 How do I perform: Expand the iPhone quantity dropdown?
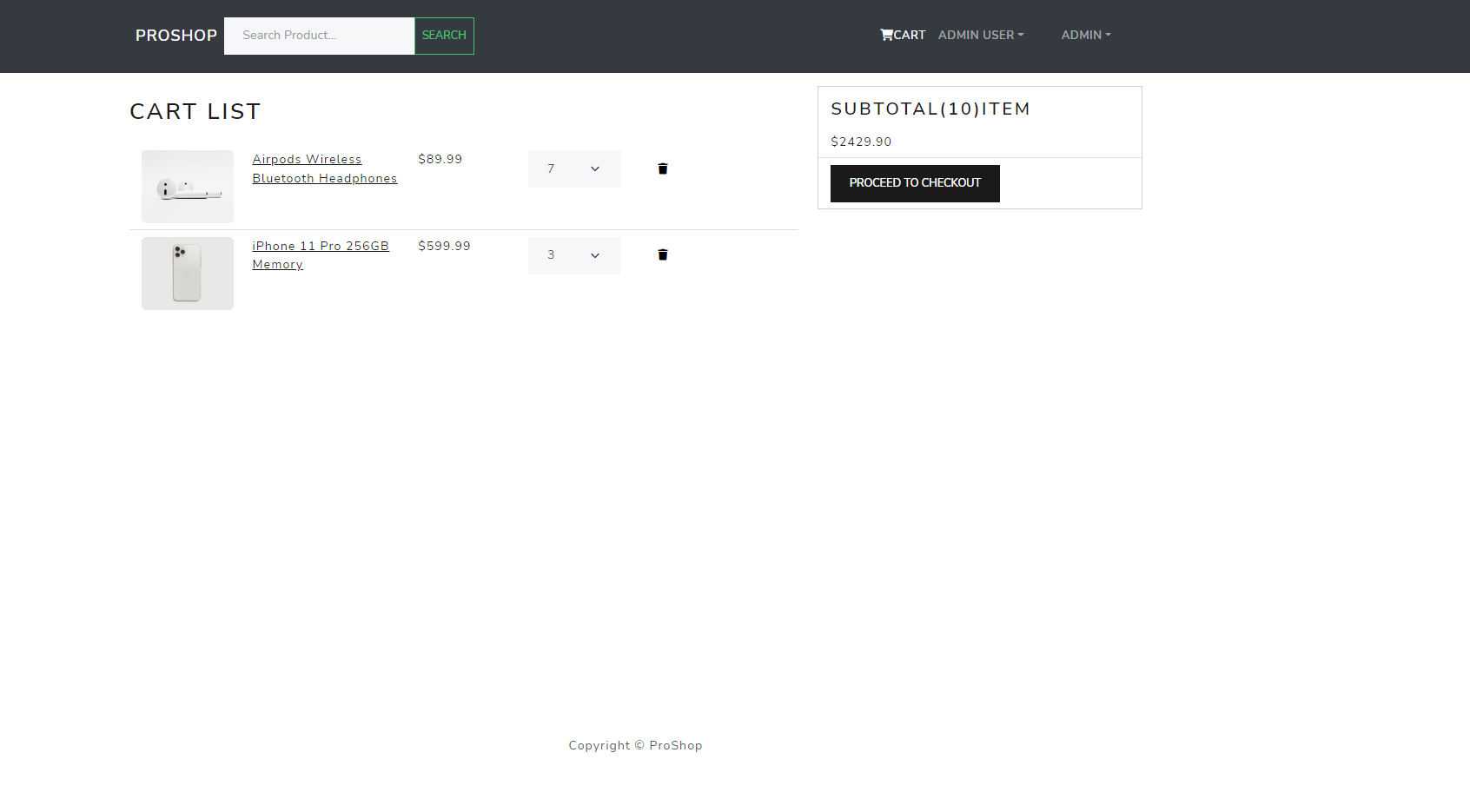coord(573,254)
